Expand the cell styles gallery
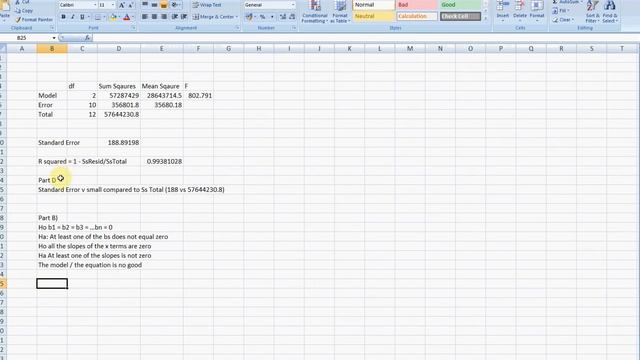Screen dimensions: 640x360 (486, 19)
